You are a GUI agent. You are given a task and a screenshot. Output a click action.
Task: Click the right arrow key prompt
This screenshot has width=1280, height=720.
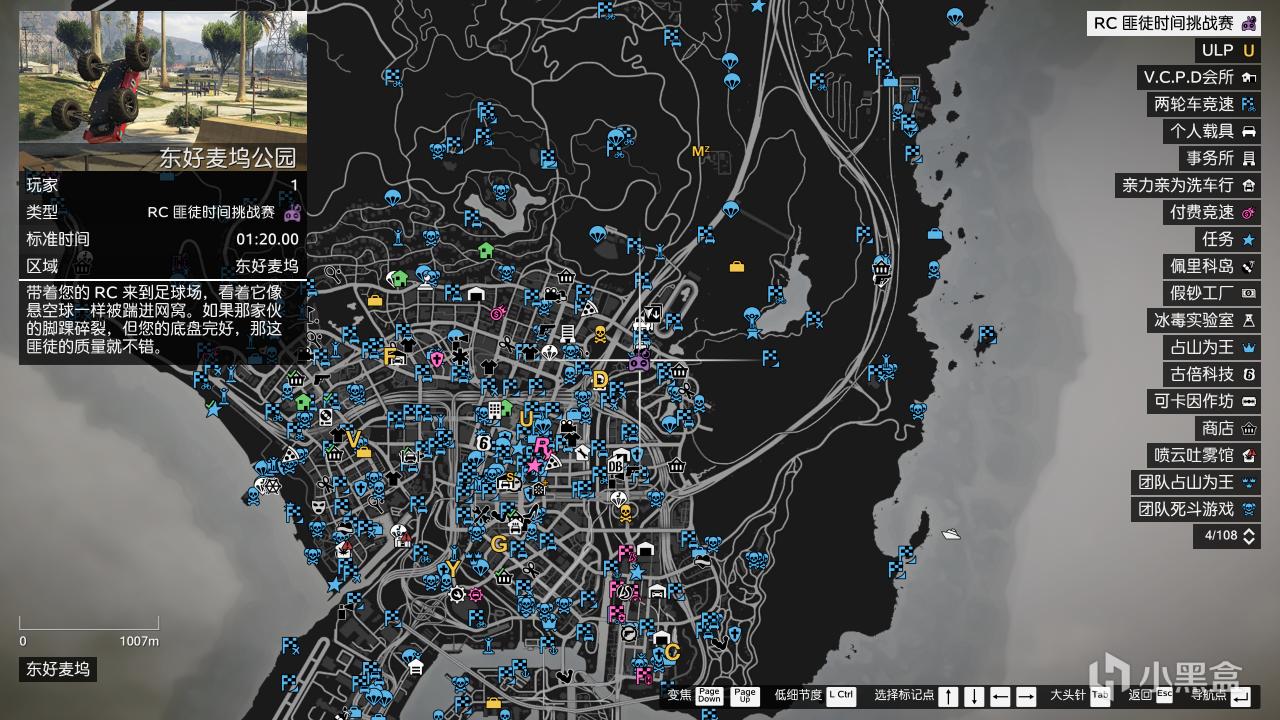coord(1026,696)
